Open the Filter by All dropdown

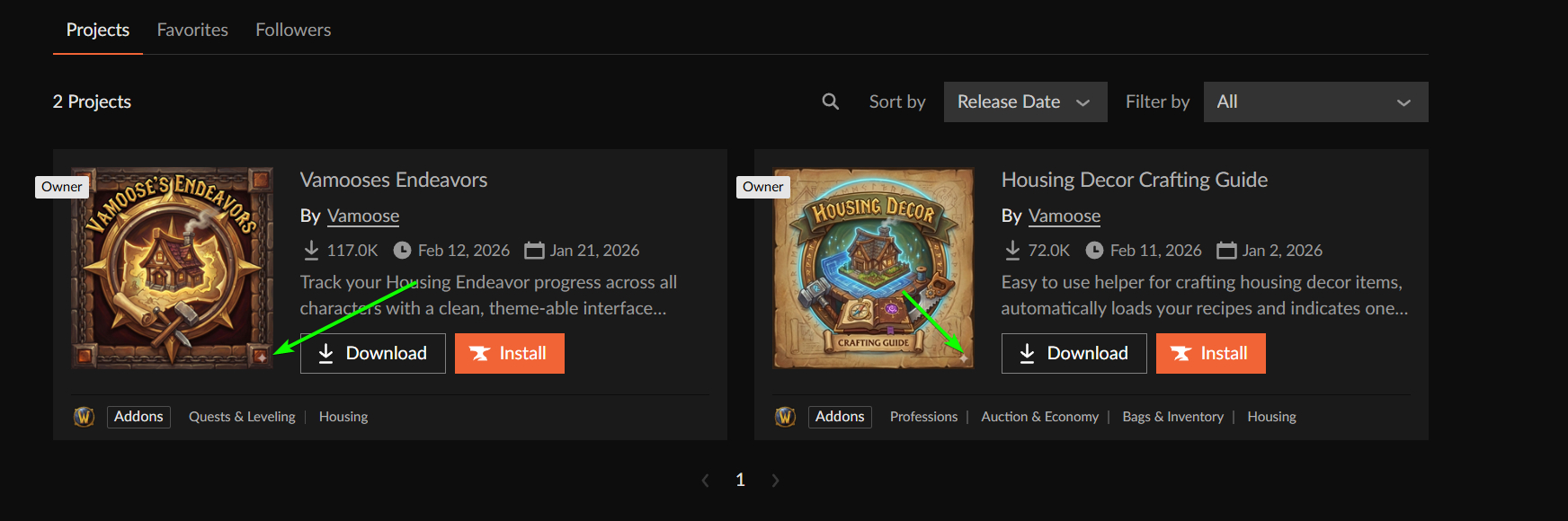[1315, 102]
